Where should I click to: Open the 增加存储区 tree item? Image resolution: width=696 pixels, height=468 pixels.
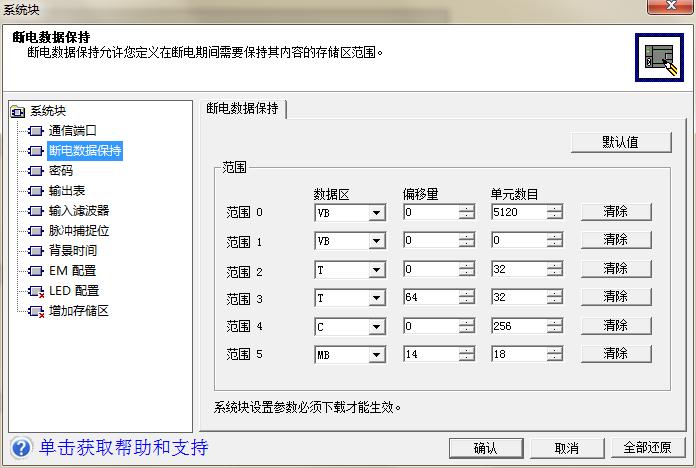coord(79,311)
